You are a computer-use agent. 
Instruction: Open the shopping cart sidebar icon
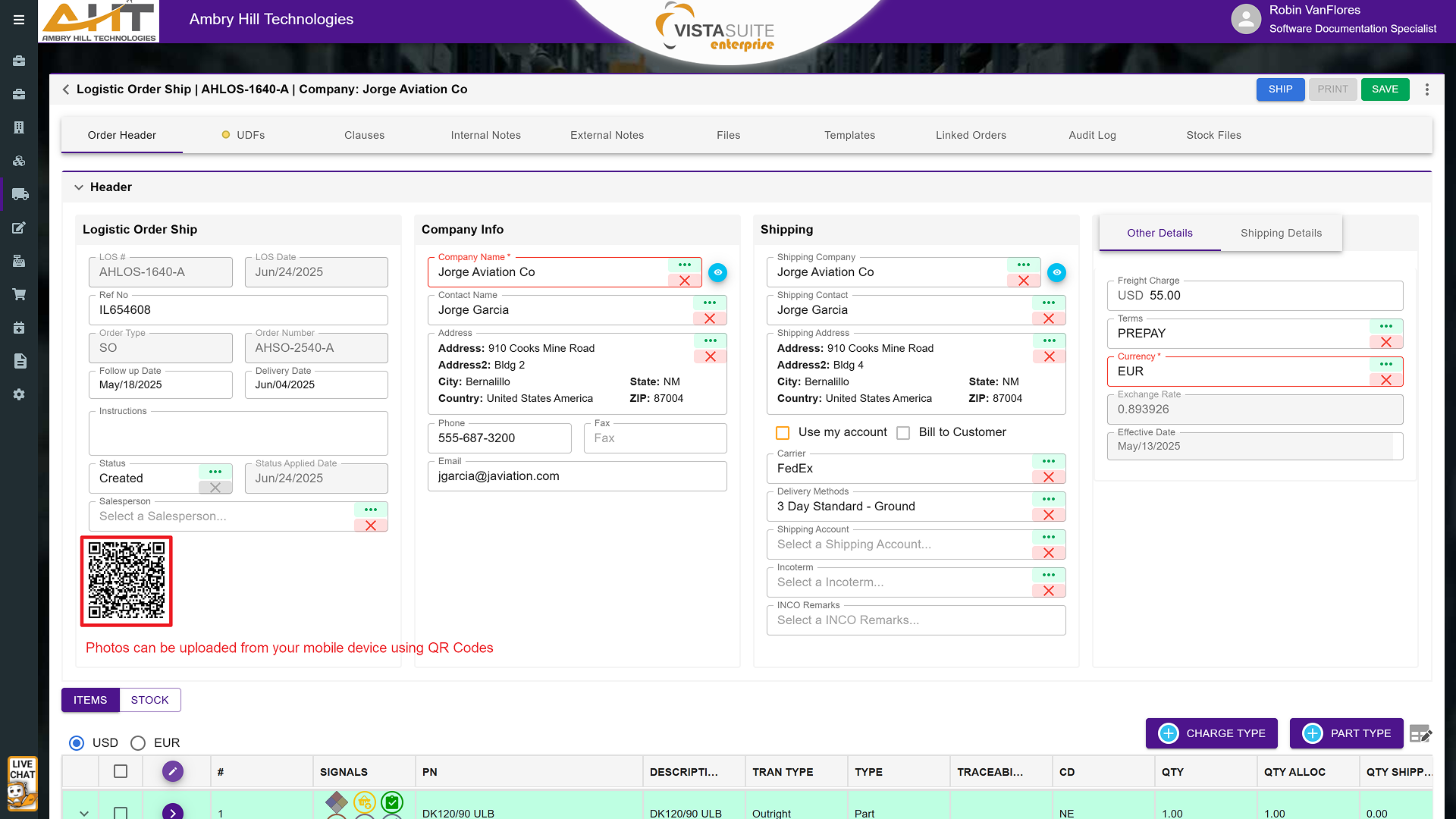coord(20,294)
